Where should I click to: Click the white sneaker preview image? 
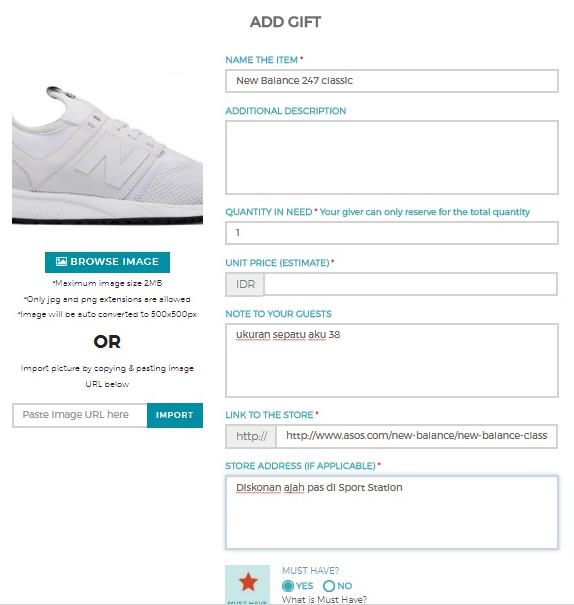(x=107, y=154)
